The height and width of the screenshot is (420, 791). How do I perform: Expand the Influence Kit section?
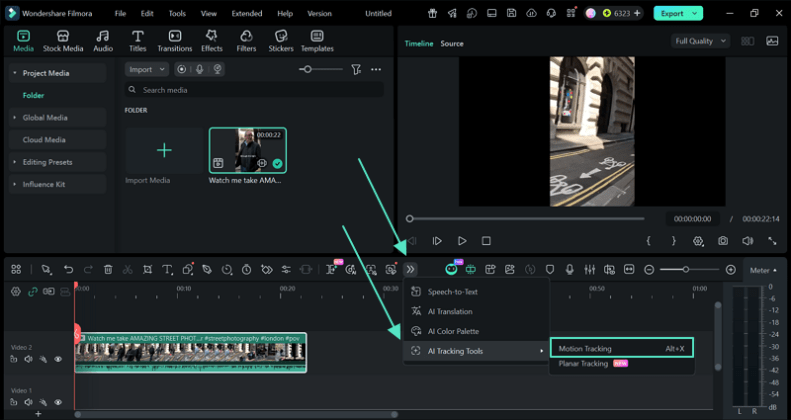pyautogui.click(x=15, y=184)
